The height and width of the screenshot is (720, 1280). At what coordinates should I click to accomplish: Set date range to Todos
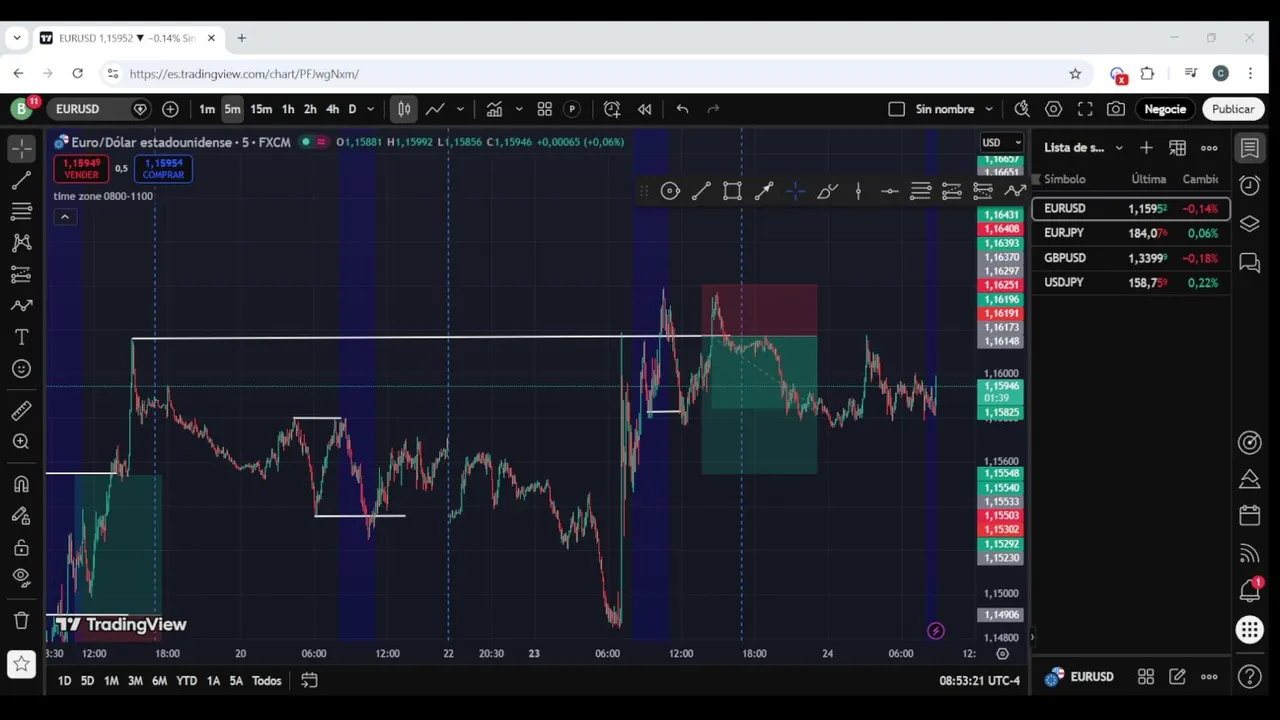pos(266,681)
